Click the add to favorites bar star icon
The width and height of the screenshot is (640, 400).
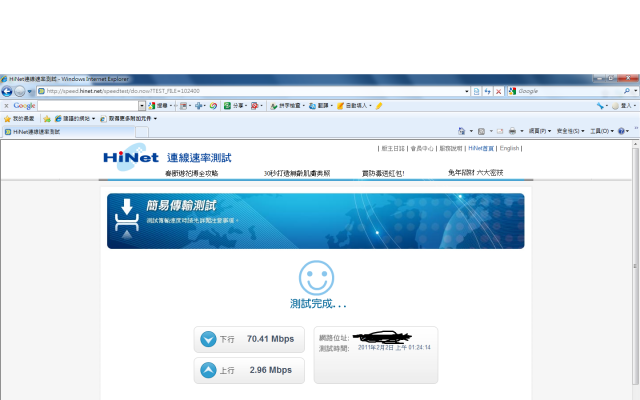(47, 119)
